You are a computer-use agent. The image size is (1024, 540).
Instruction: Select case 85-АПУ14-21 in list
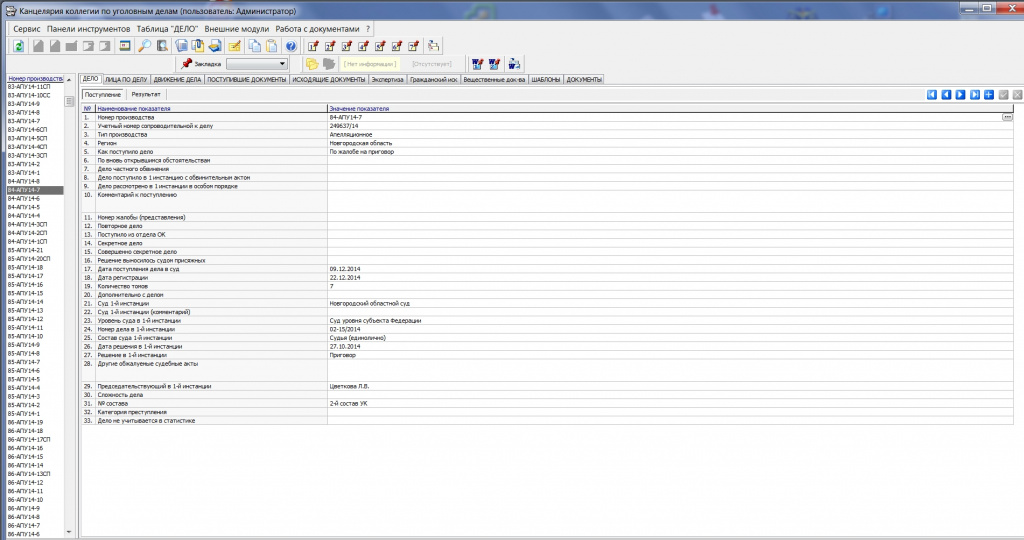click(x=35, y=250)
